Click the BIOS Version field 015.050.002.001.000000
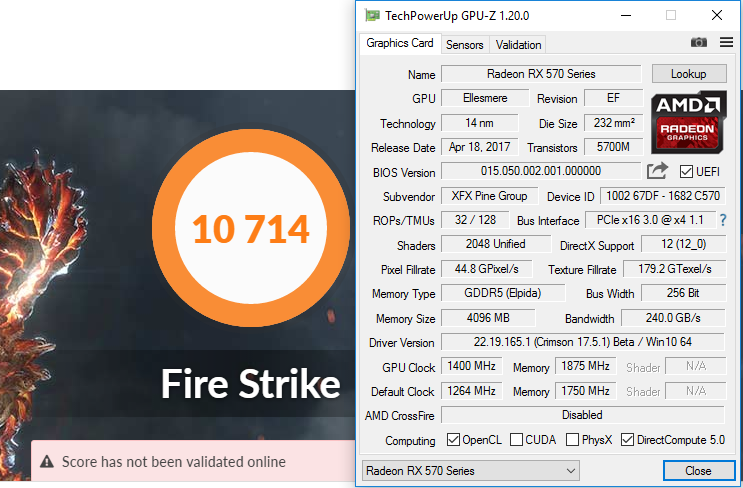The image size is (743, 488). pyautogui.click(x=541, y=171)
